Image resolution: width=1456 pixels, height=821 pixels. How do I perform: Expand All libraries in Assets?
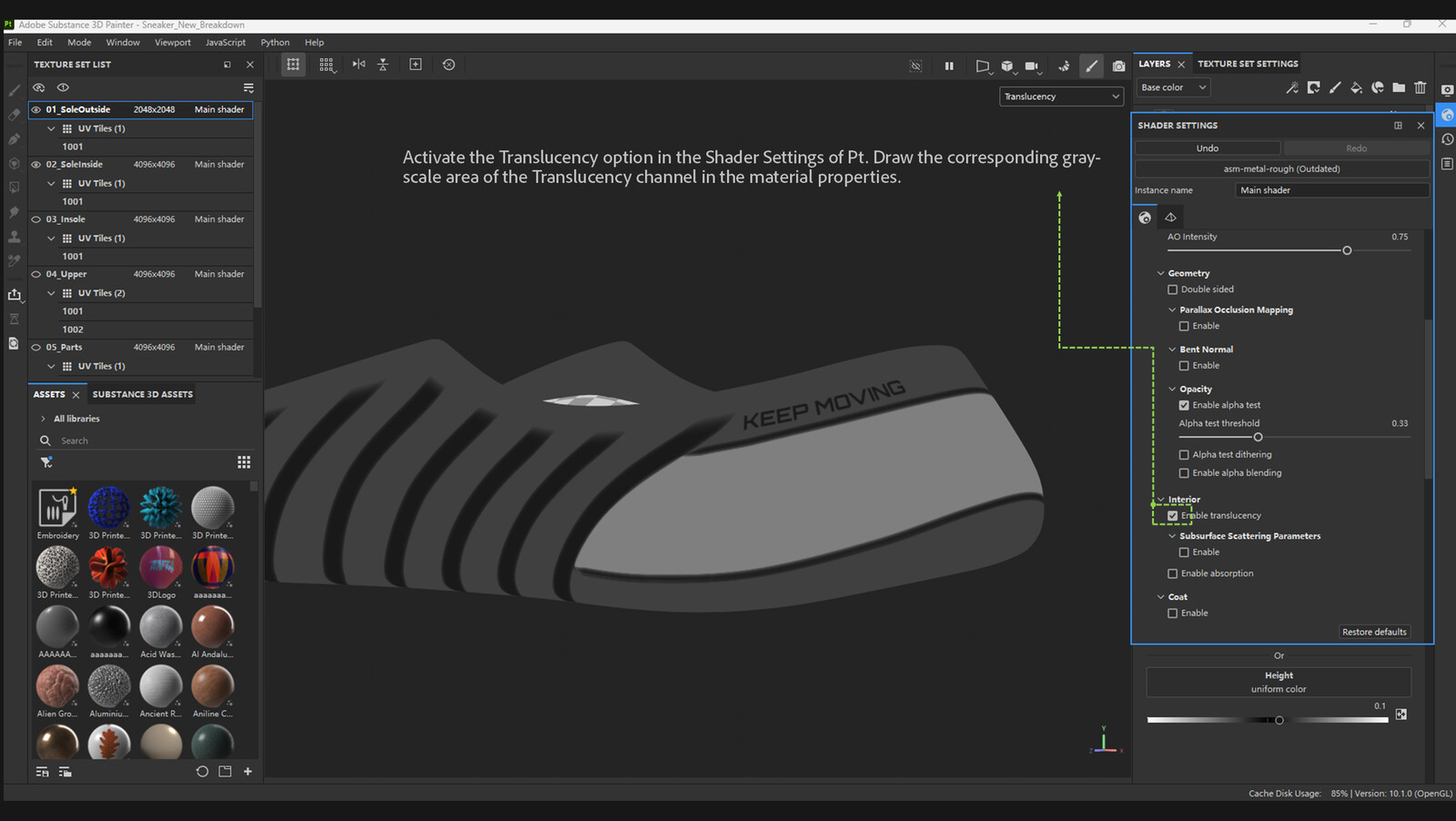(x=43, y=419)
